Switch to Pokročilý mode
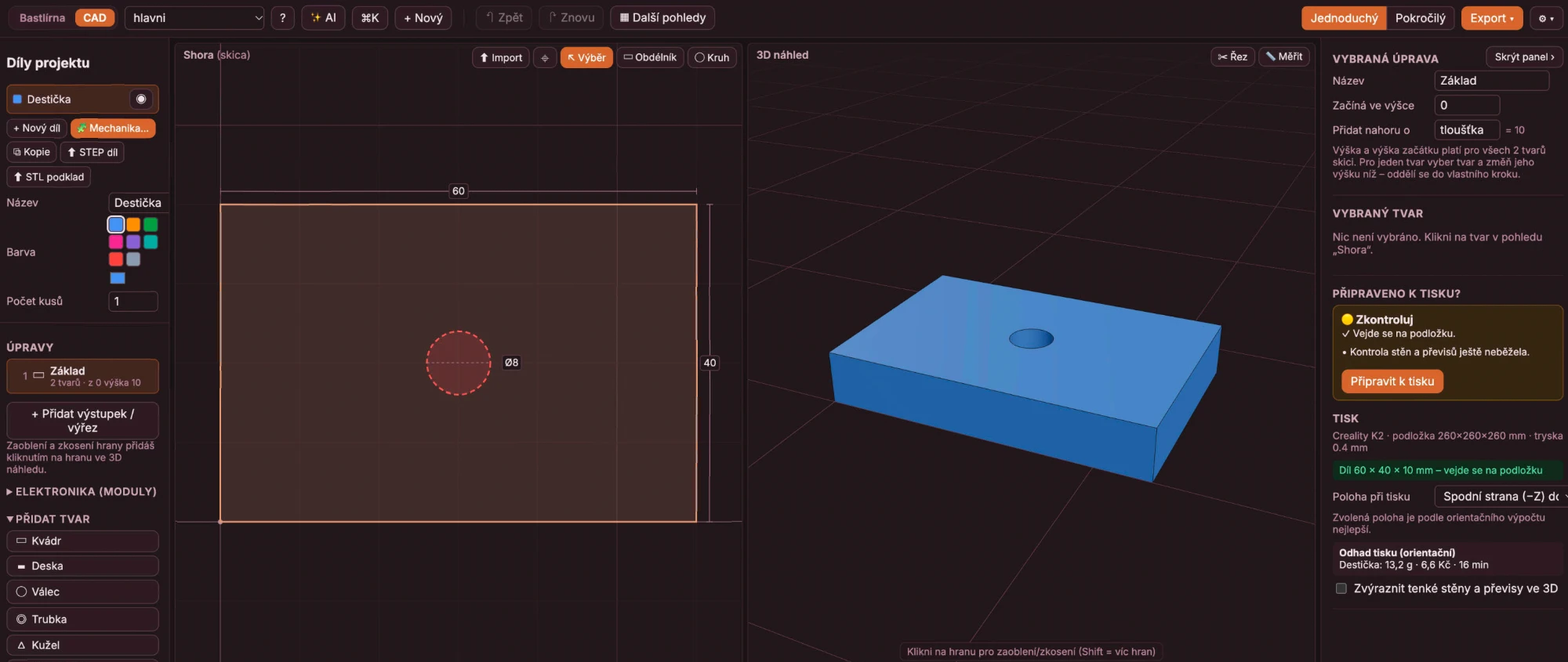Image resolution: width=1568 pixels, height=662 pixels. pos(1420,18)
